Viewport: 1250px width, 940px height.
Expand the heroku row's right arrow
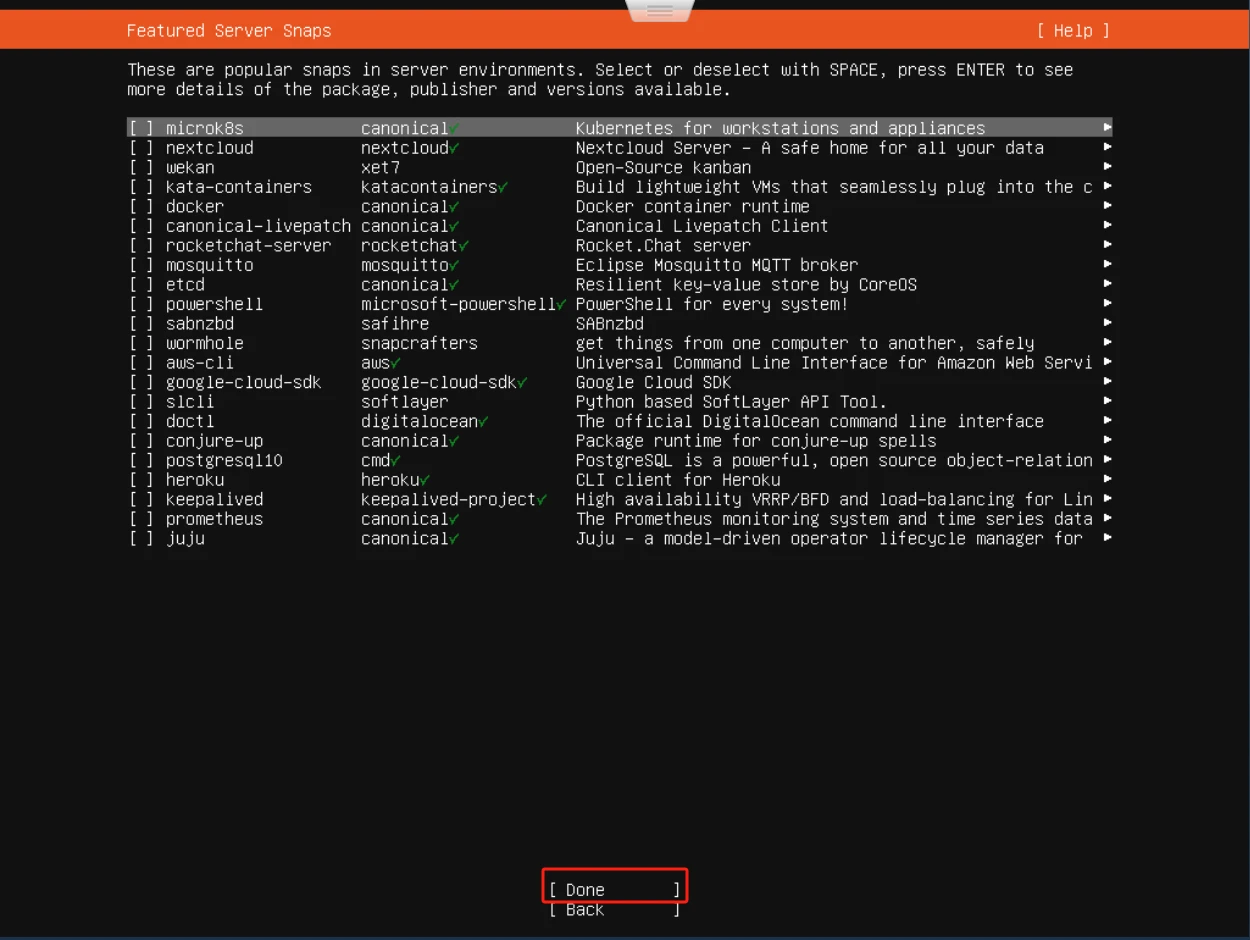[1107, 479]
